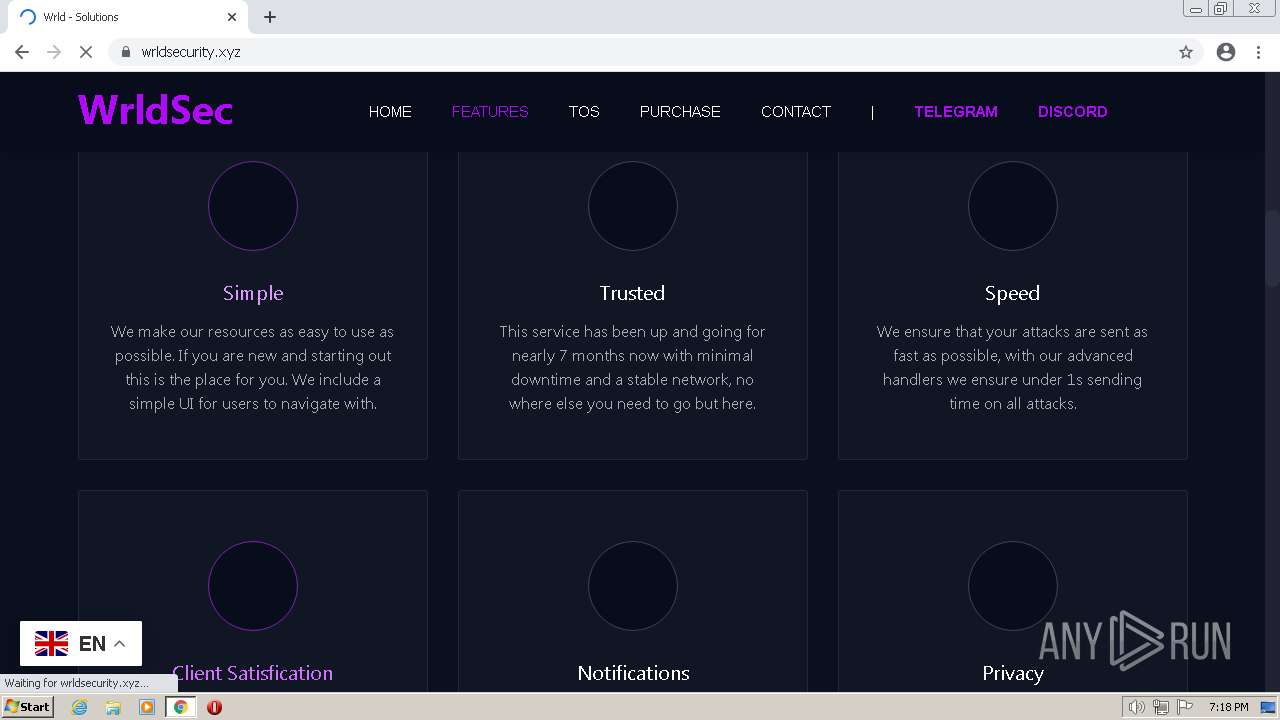Go to the HOME menu item
Image resolution: width=1280 pixels, height=720 pixels.
390,112
